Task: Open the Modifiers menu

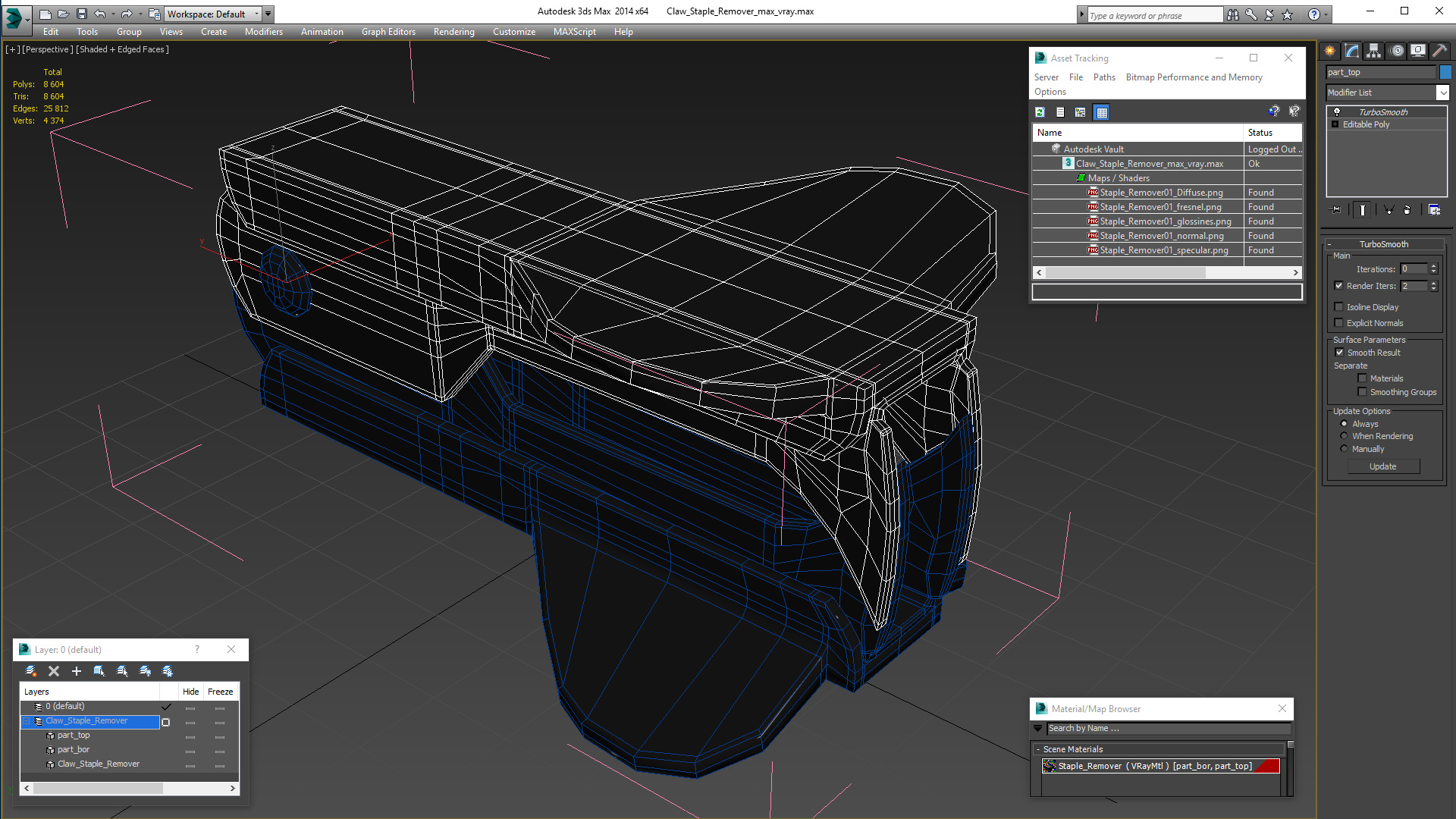Action: 263,32
